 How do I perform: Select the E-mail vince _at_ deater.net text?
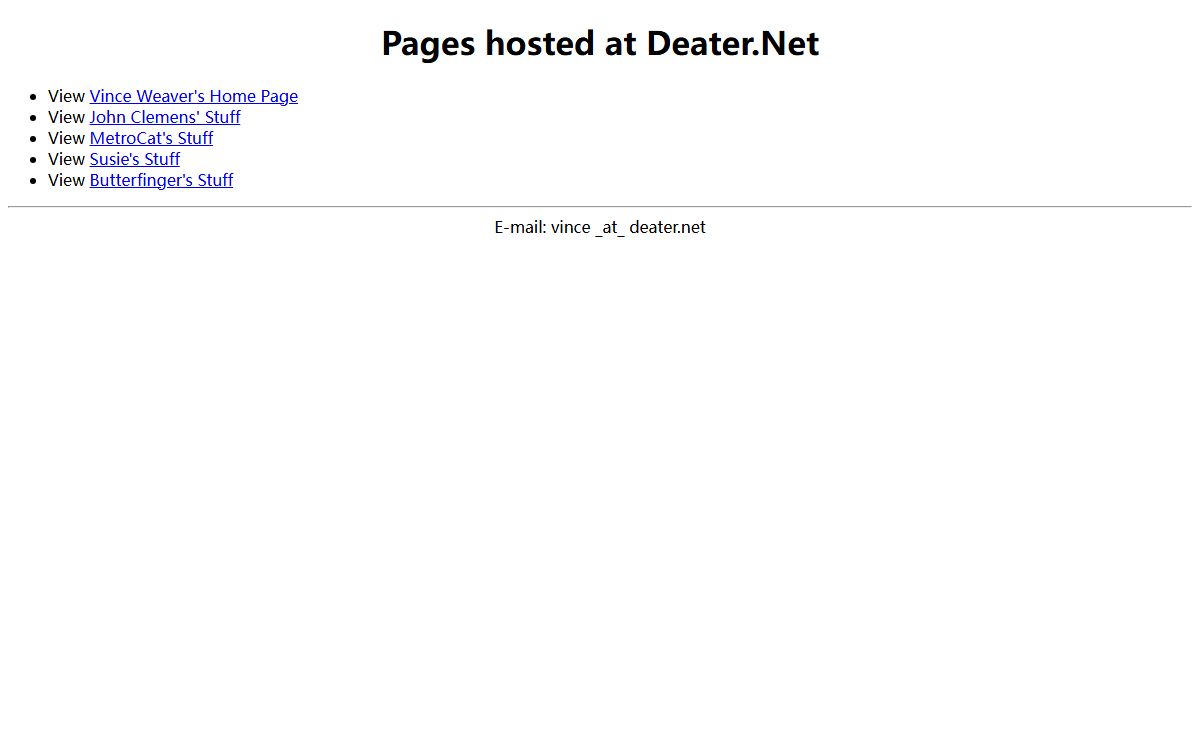click(600, 227)
